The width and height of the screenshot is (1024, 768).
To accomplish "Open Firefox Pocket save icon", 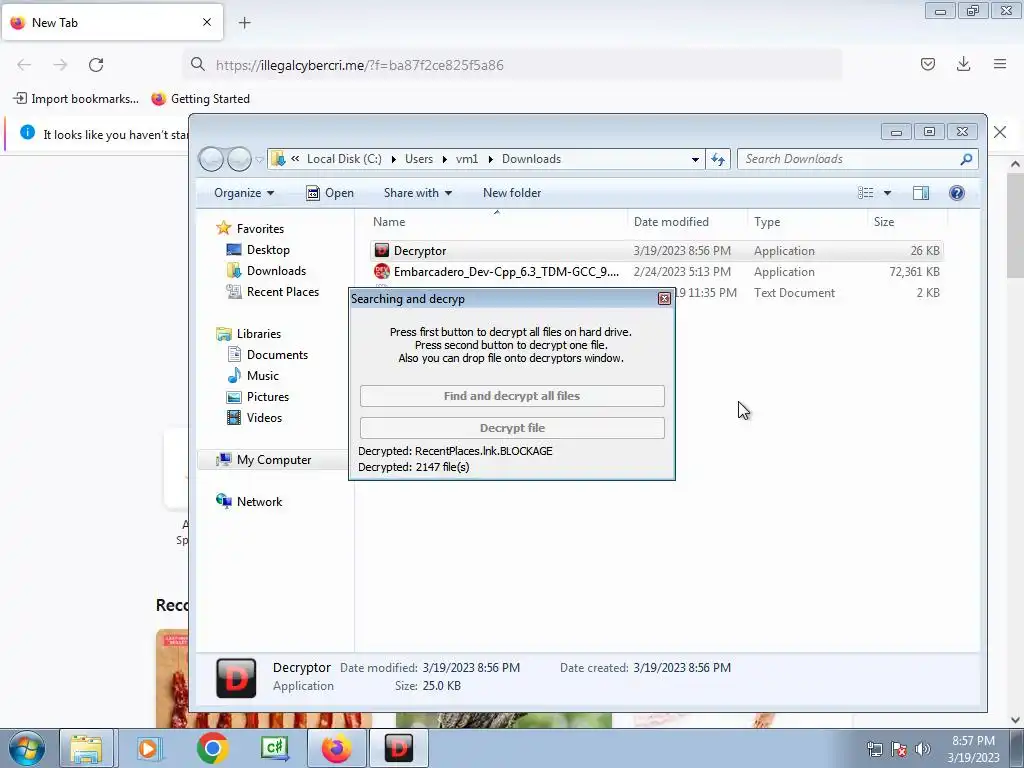I will [927, 64].
